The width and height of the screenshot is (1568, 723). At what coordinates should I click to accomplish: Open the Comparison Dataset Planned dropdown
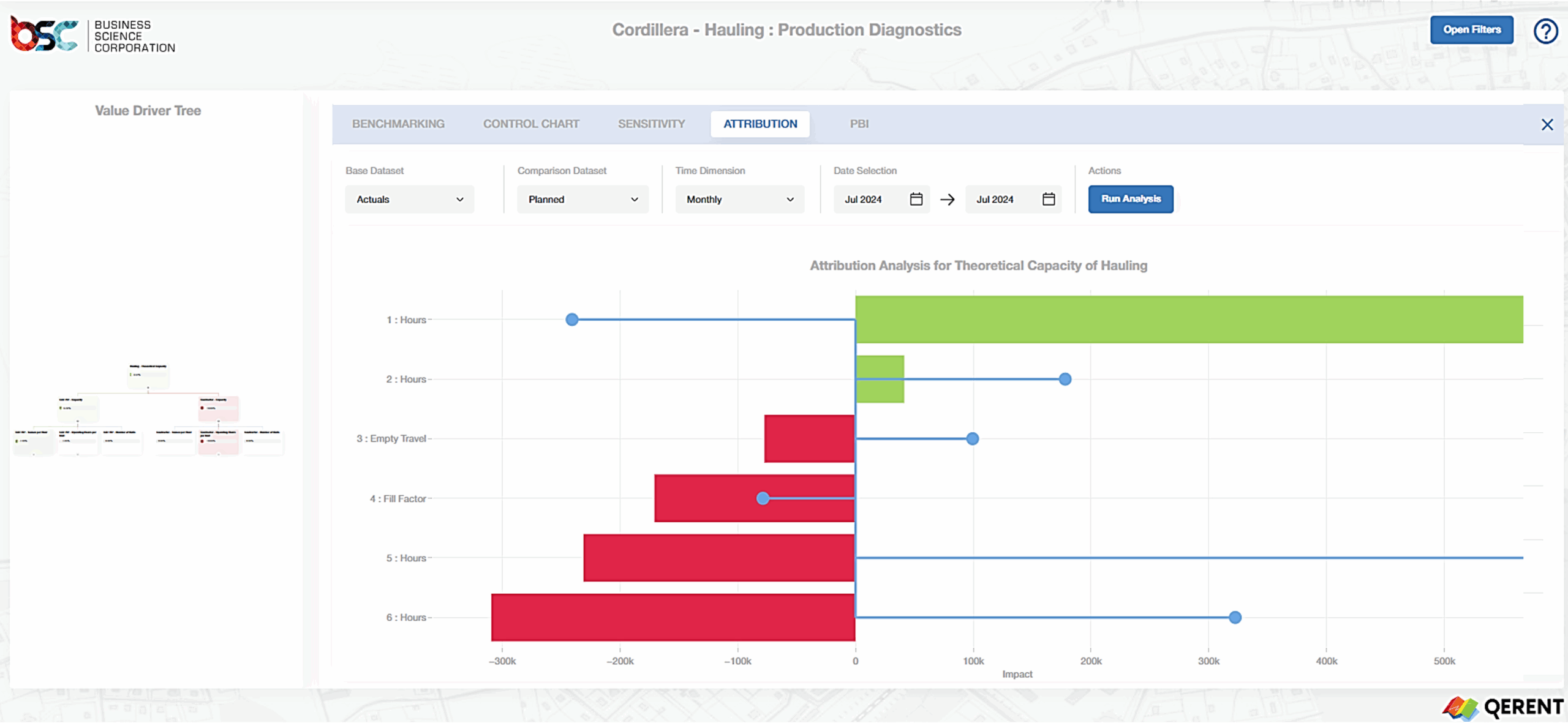click(582, 199)
